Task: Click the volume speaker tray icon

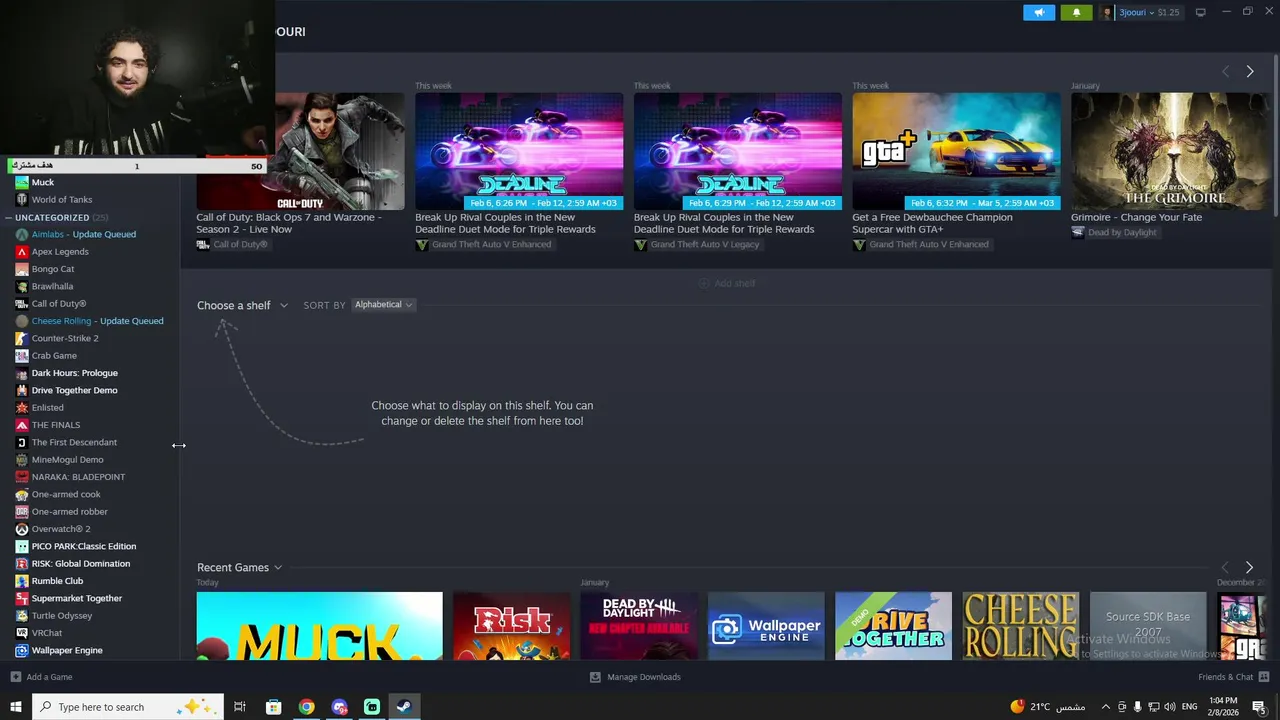Action: (1170, 707)
